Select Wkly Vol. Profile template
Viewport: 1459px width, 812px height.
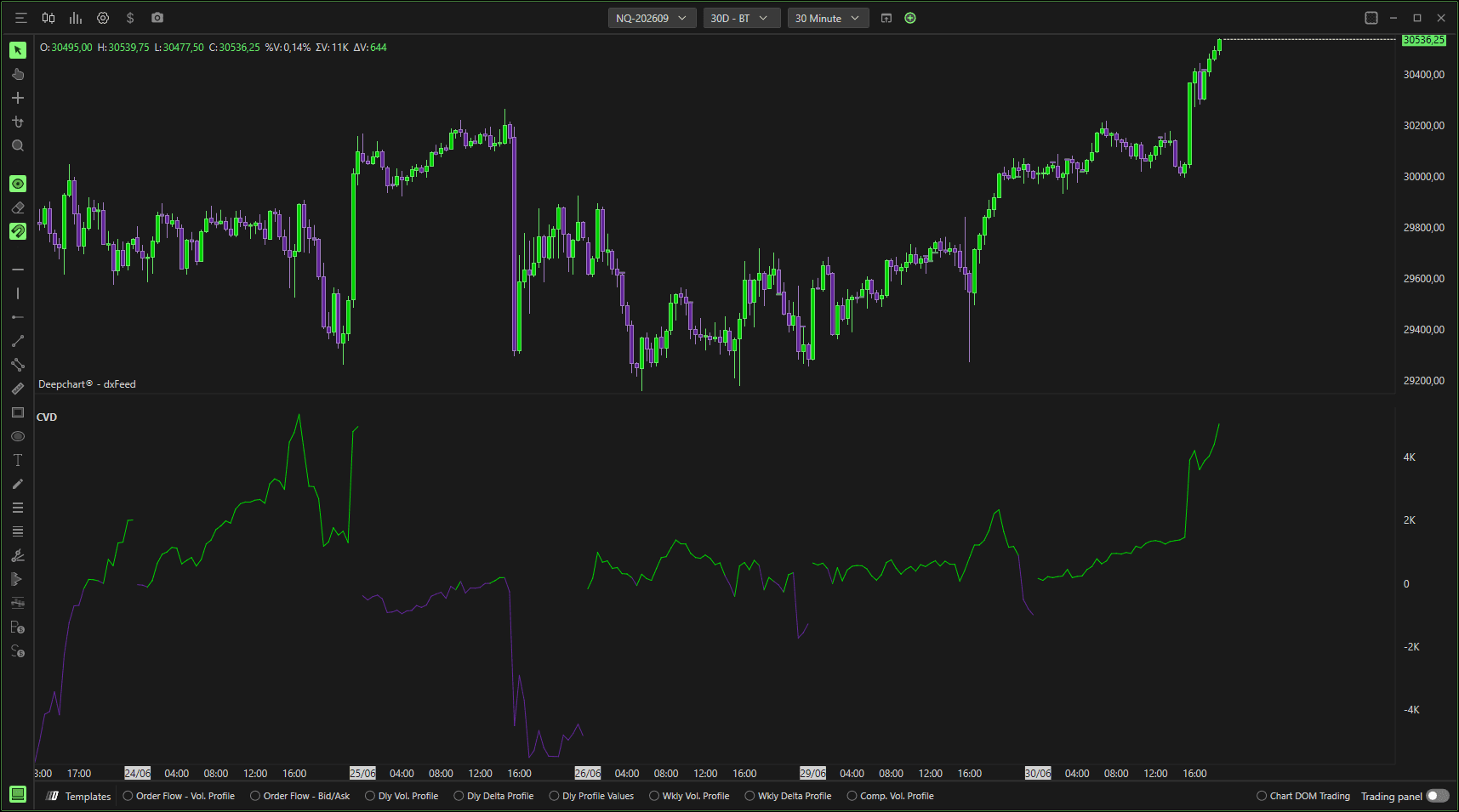click(x=690, y=796)
